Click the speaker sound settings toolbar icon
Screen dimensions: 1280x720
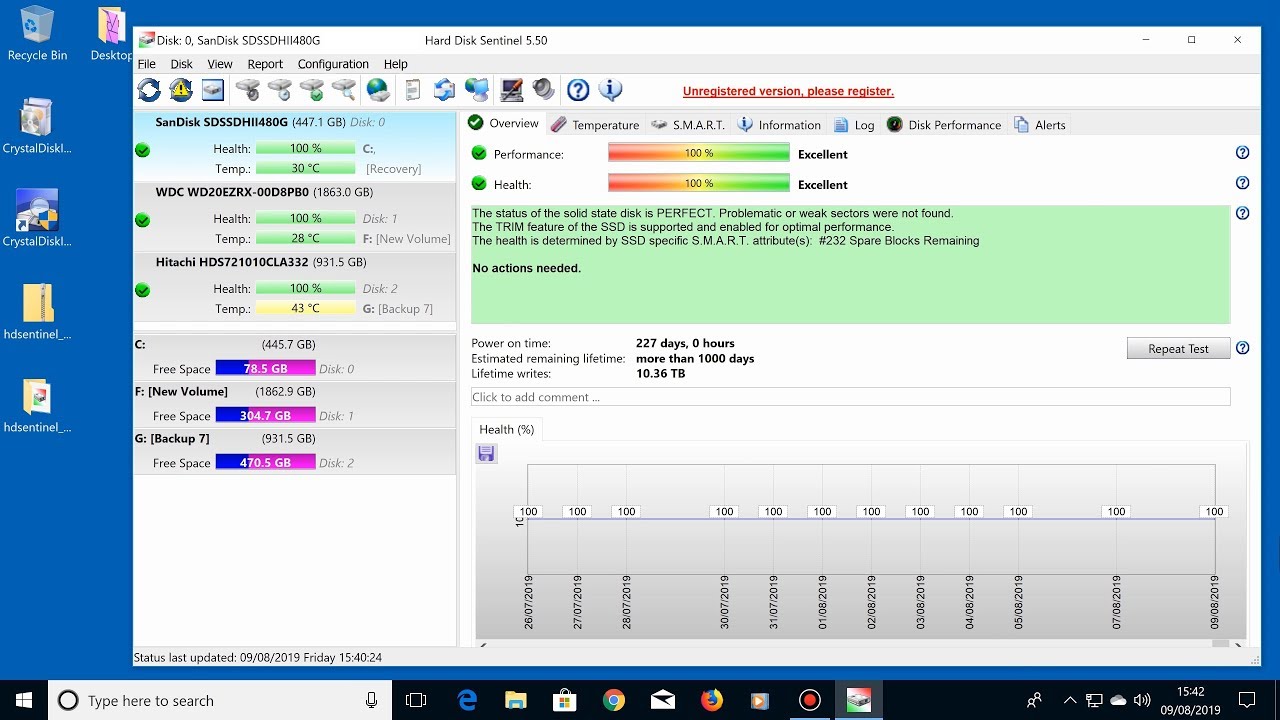pyautogui.click(x=544, y=90)
